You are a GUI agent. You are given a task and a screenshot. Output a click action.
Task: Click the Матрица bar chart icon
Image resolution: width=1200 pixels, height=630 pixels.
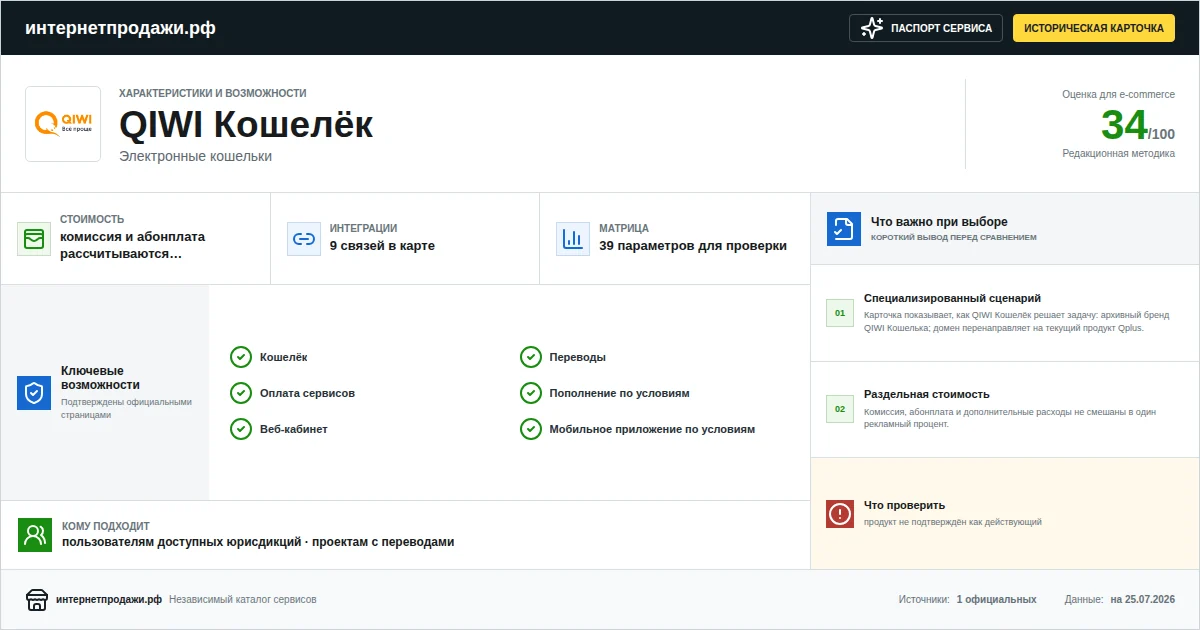point(573,239)
